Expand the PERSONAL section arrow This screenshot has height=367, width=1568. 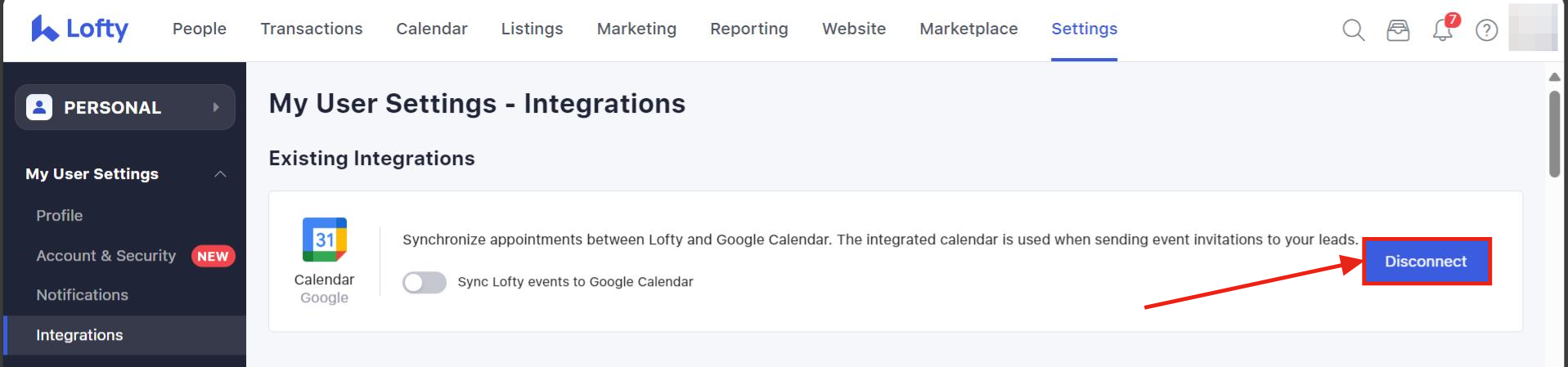216,107
